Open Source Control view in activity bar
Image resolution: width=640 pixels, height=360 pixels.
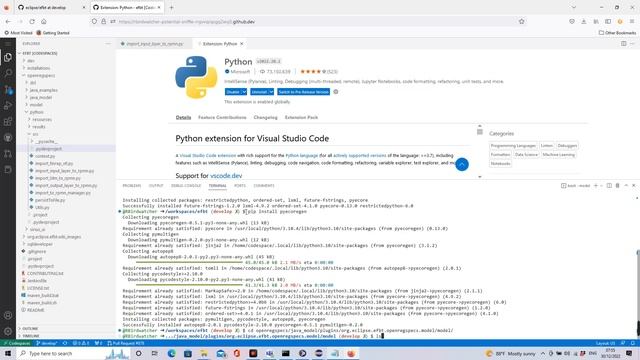click(8, 90)
